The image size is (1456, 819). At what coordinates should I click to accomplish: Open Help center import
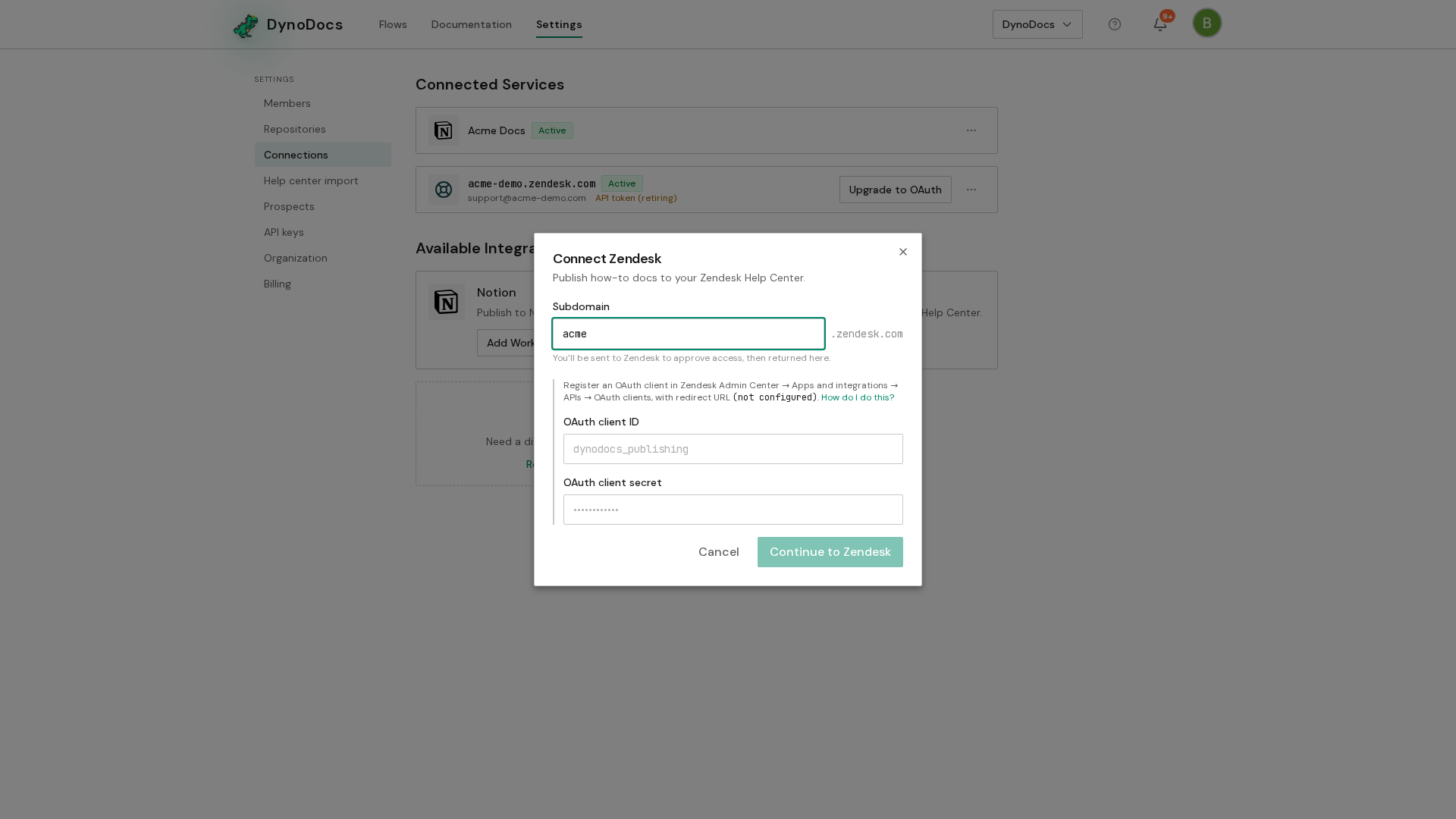pyautogui.click(x=323, y=180)
